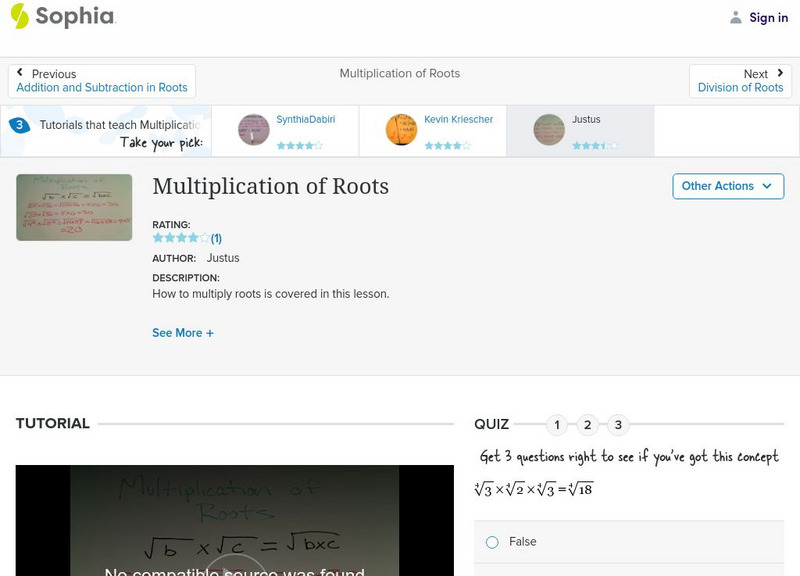
Task: Go to Division of Roots lesson
Action: click(741, 87)
